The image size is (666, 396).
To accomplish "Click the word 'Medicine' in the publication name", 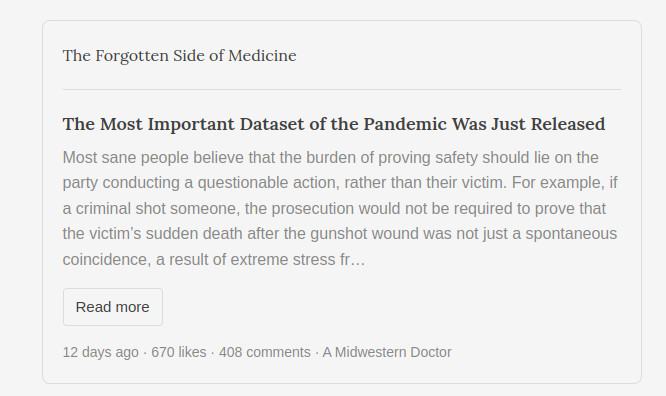I will coord(262,56).
